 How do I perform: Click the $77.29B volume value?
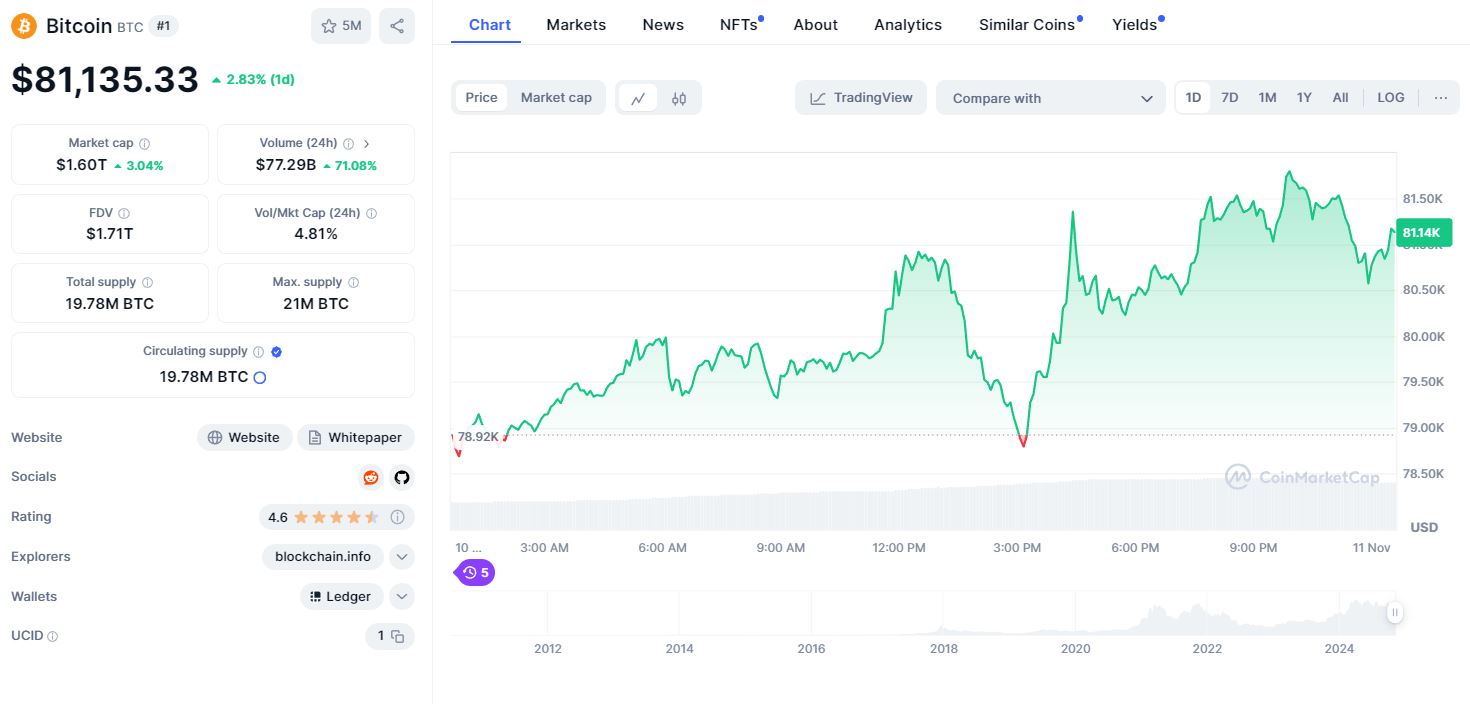[x=286, y=165]
